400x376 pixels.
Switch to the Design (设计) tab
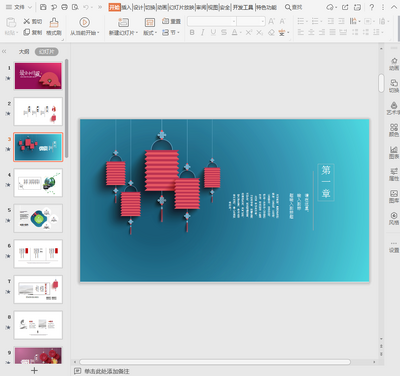138,7
